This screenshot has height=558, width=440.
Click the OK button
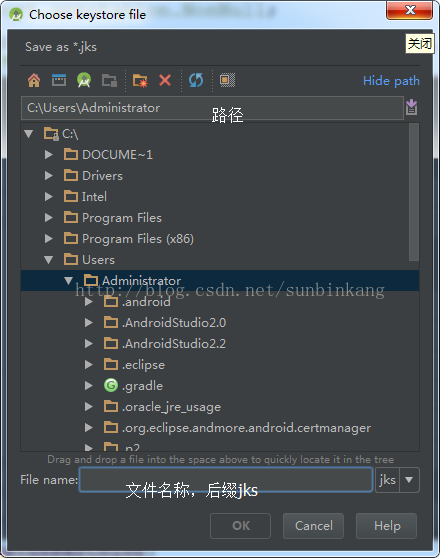tap(241, 526)
